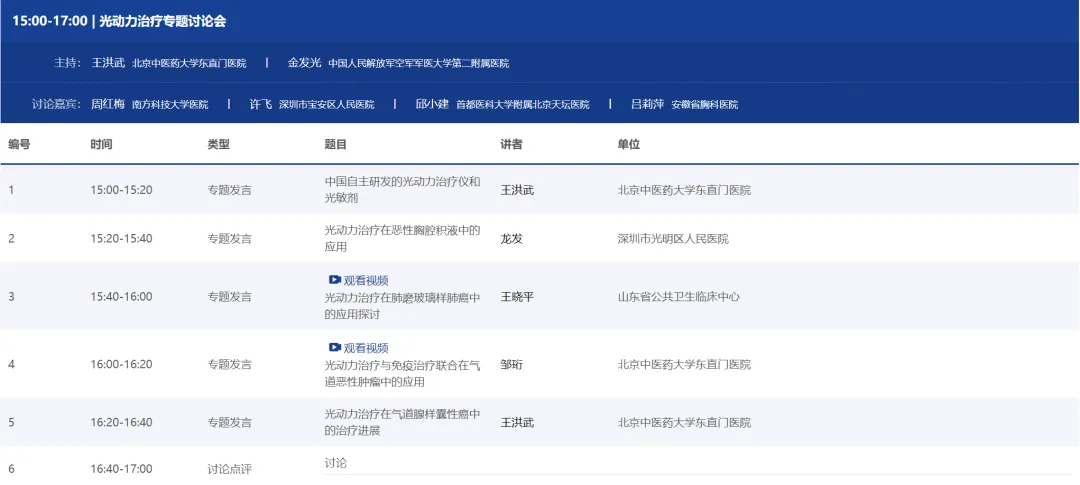Select panelist 吕莉萍

coord(647,104)
